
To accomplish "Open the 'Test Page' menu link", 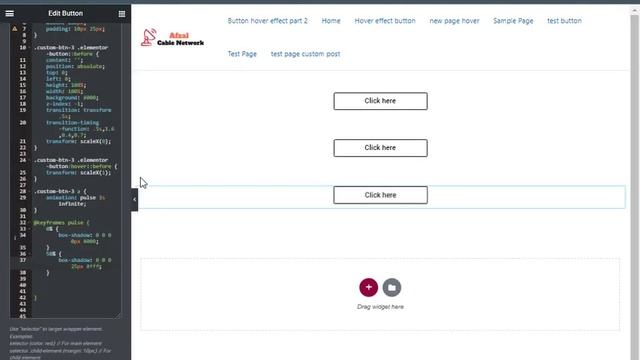I will point(242,54).
